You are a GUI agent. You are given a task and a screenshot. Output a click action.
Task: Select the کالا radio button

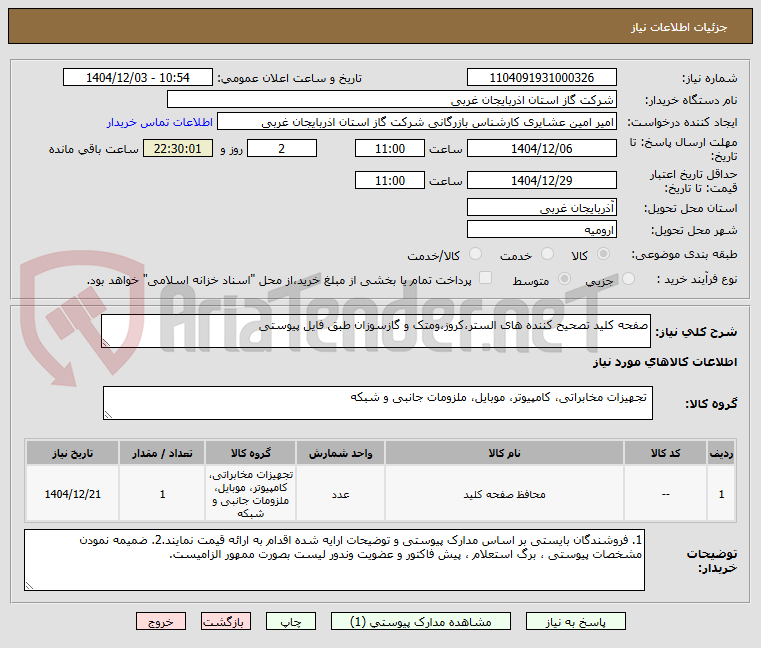pos(604,254)
